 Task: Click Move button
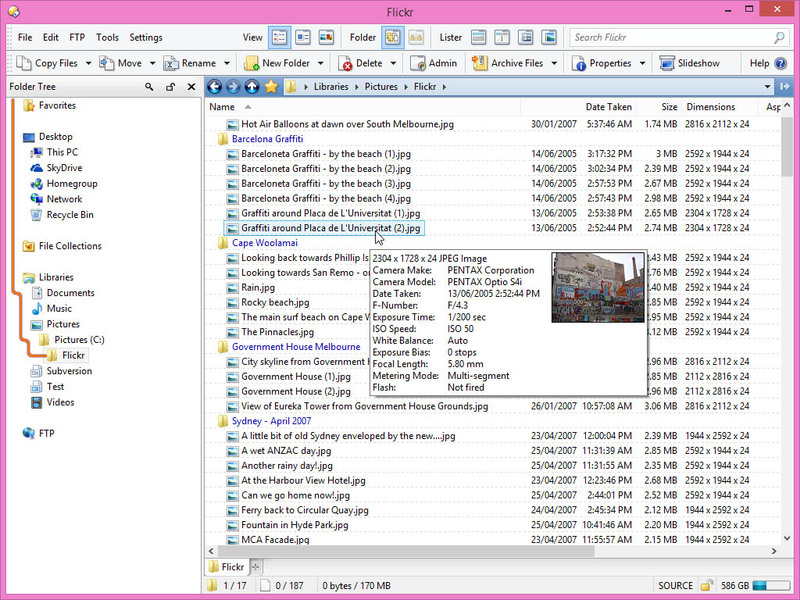coord(120,63)
